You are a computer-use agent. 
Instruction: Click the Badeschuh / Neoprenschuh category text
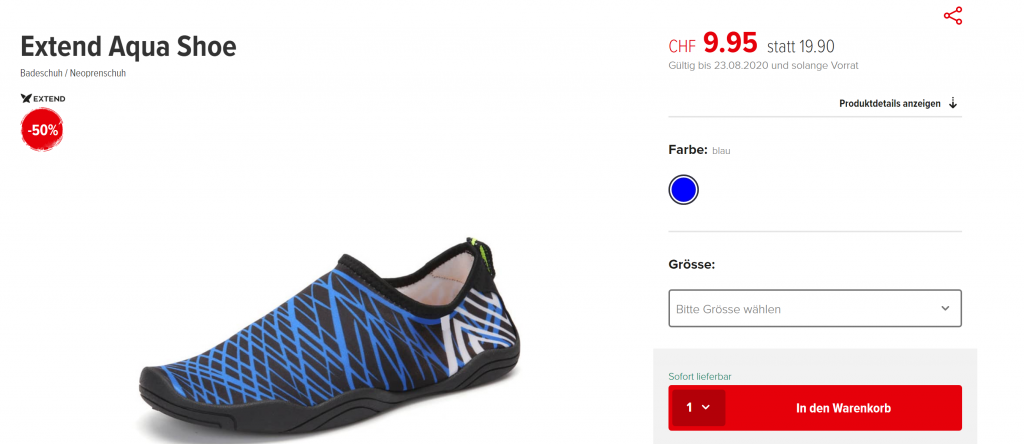[73, 73]
